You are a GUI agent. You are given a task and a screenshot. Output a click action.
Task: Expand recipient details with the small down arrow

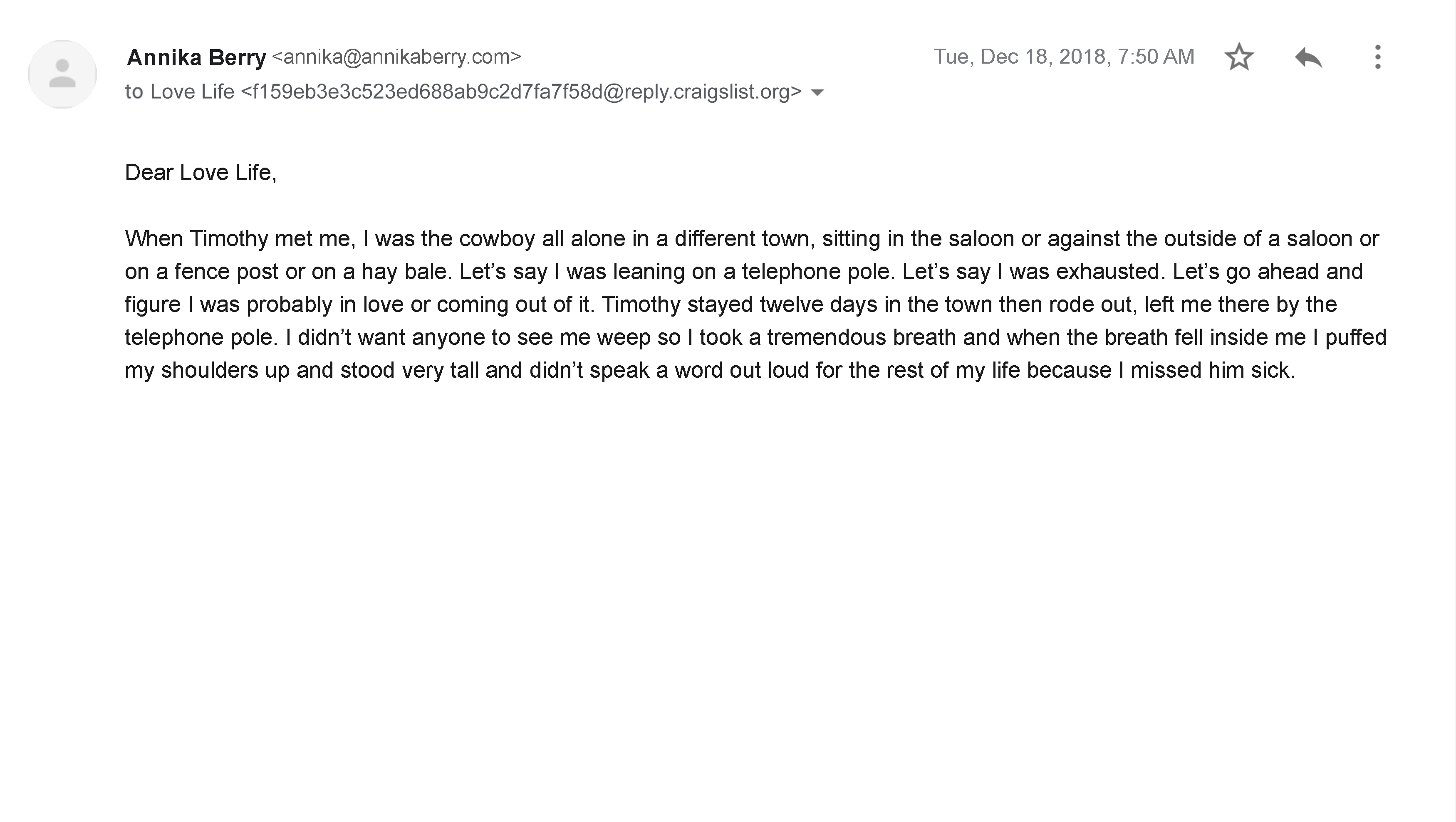click(x=817, y=92)
